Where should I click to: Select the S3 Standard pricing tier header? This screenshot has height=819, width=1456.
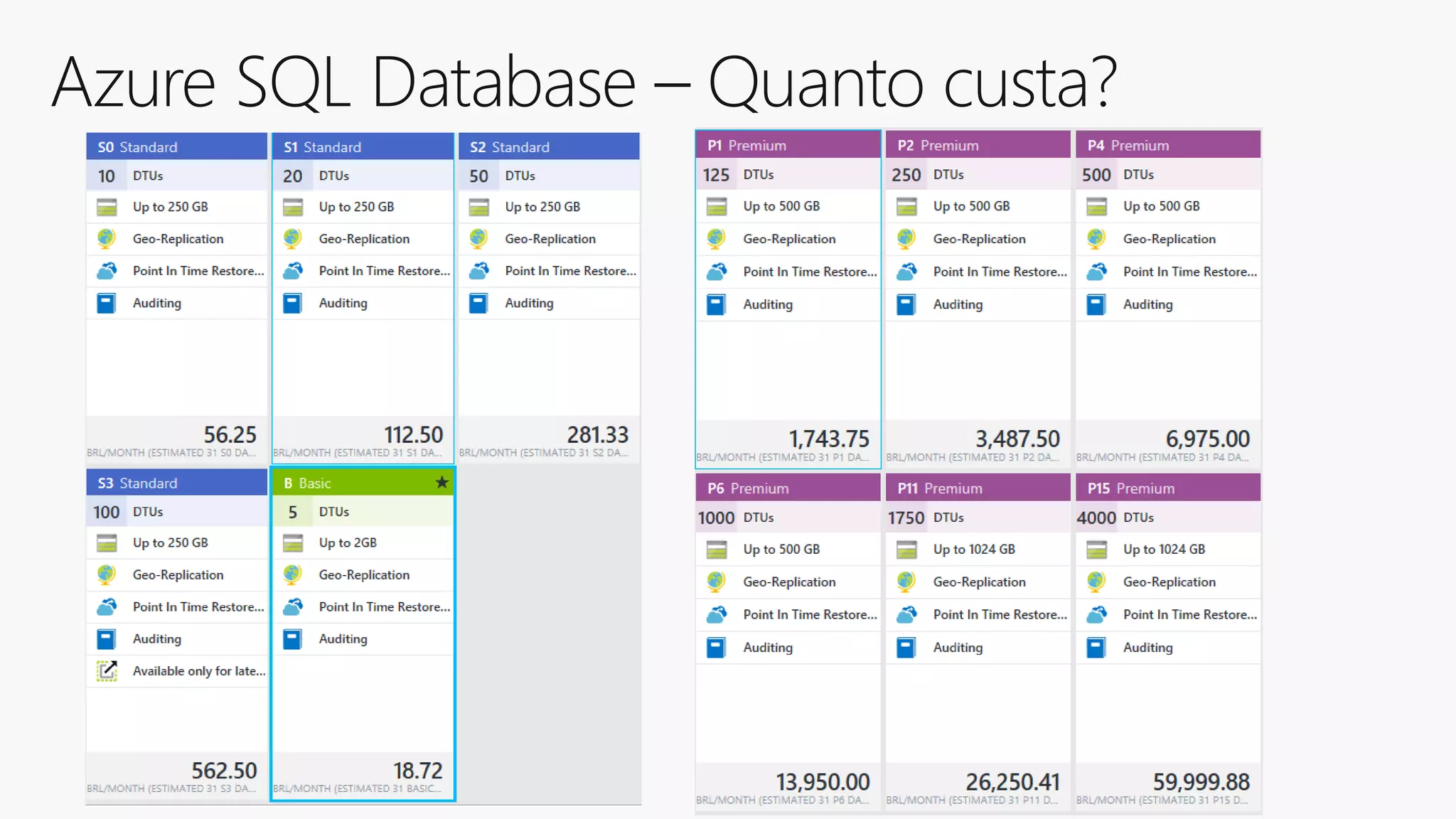(x=176, y=483)
